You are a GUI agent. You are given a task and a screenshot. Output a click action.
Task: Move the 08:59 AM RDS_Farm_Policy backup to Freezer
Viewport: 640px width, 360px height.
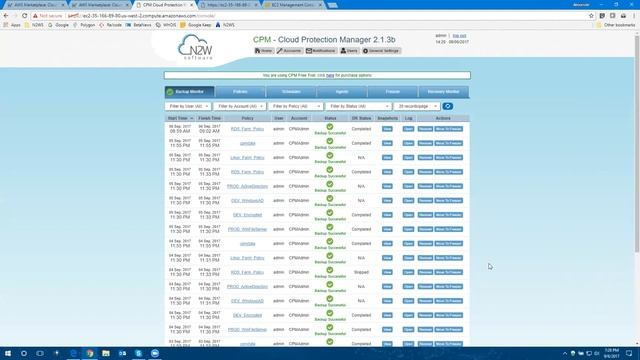tap(449, 129)
